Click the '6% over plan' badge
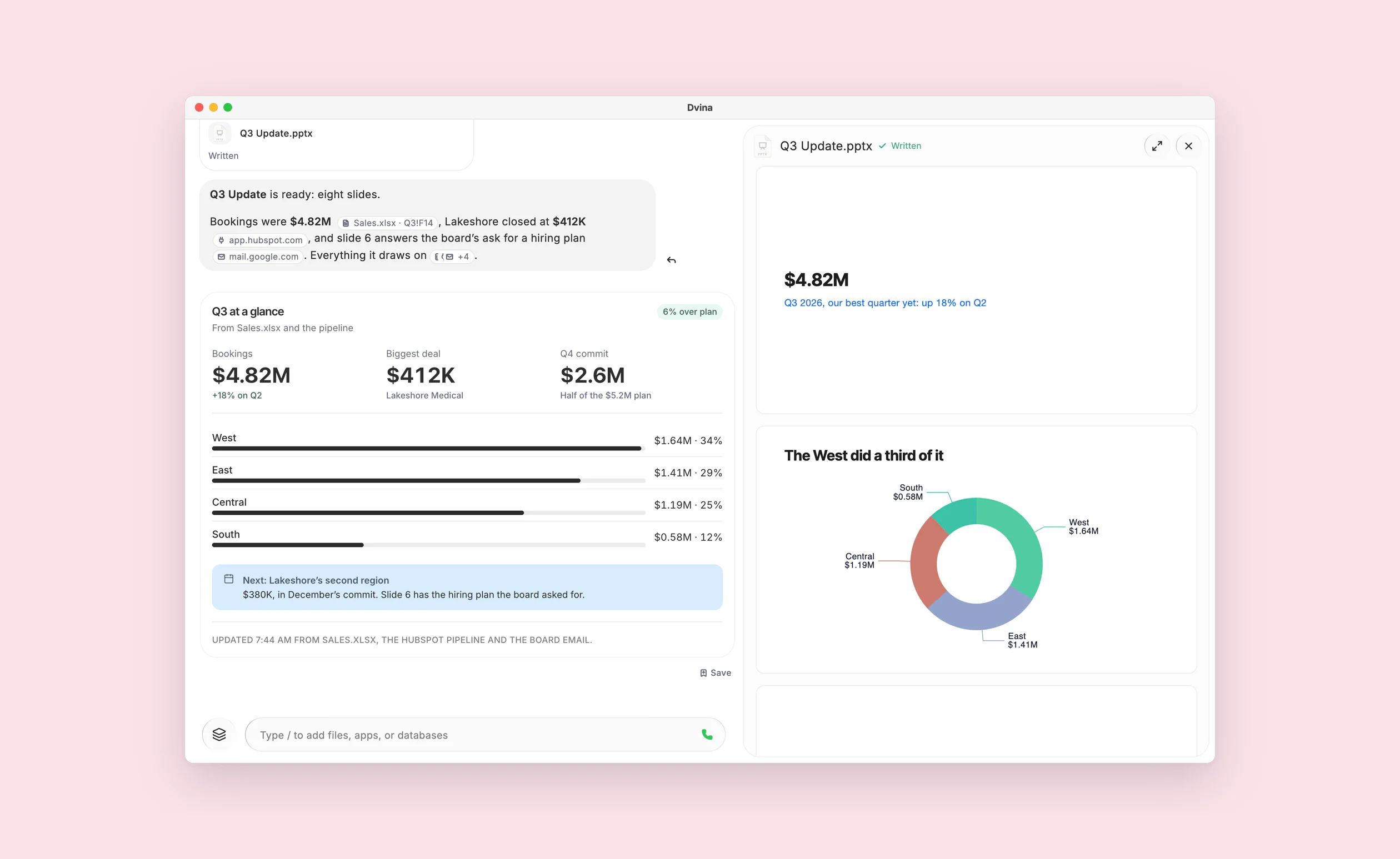Viewport: 1400px width, 859px height. [689, 312]
